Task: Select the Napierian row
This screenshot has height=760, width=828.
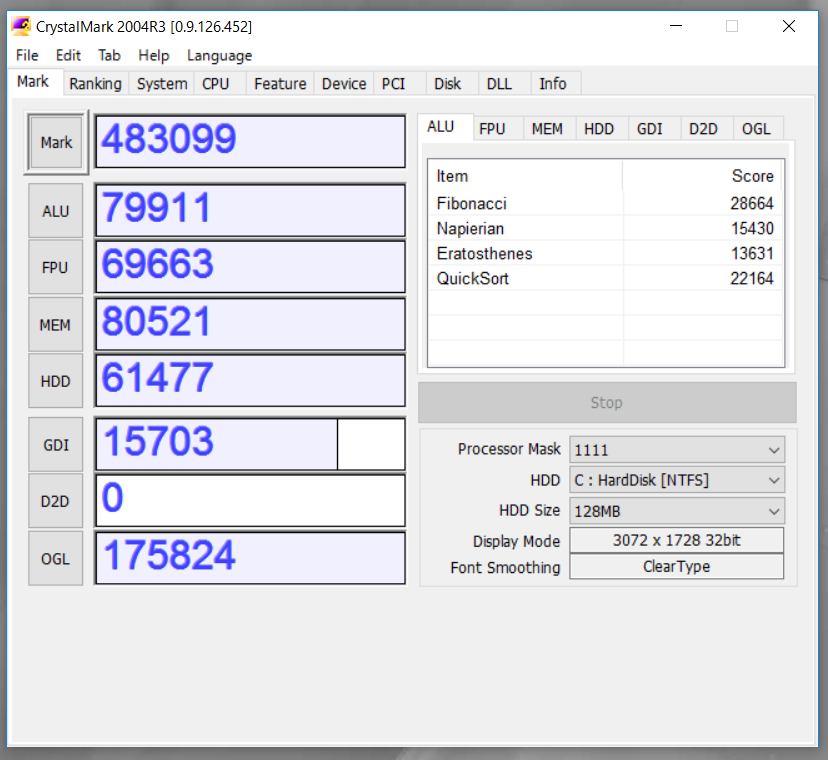Action: [x=605, y=229]
